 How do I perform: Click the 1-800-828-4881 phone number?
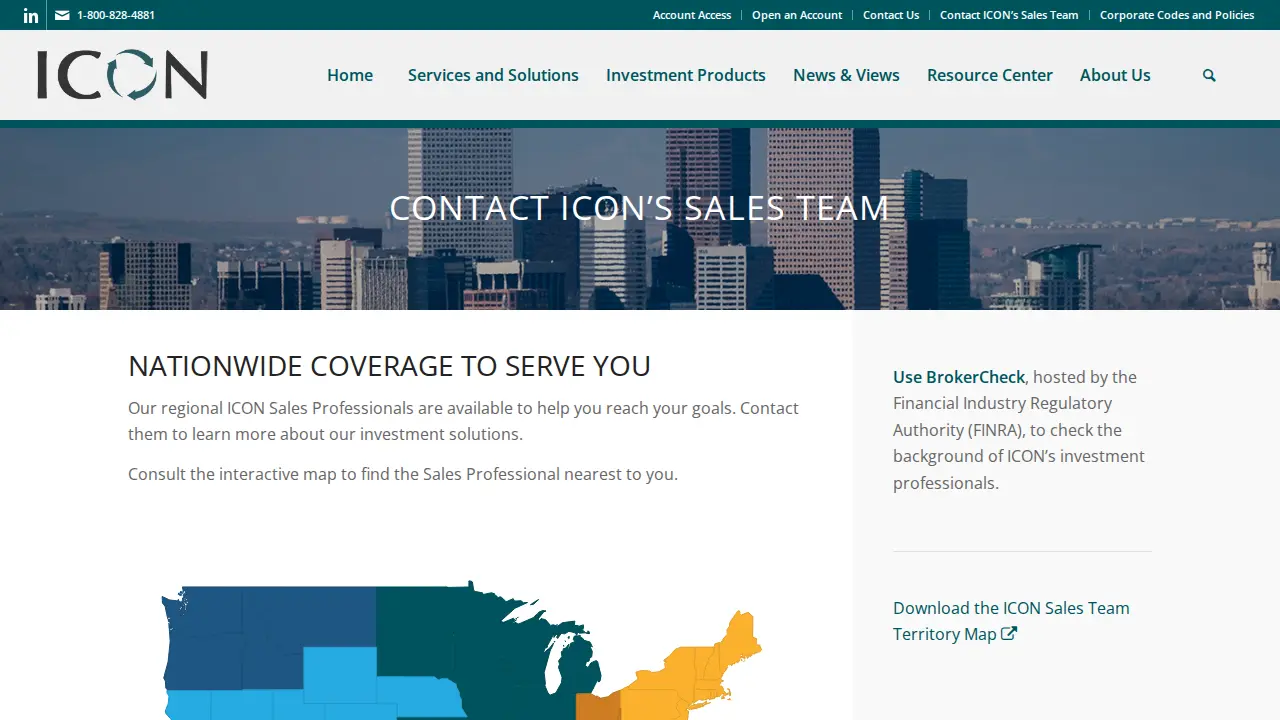point(116,15)
